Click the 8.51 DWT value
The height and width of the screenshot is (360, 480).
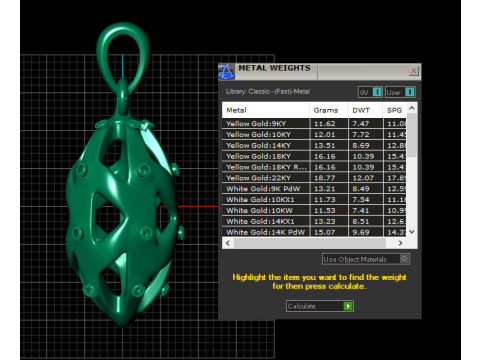click(x=361, y=221)
